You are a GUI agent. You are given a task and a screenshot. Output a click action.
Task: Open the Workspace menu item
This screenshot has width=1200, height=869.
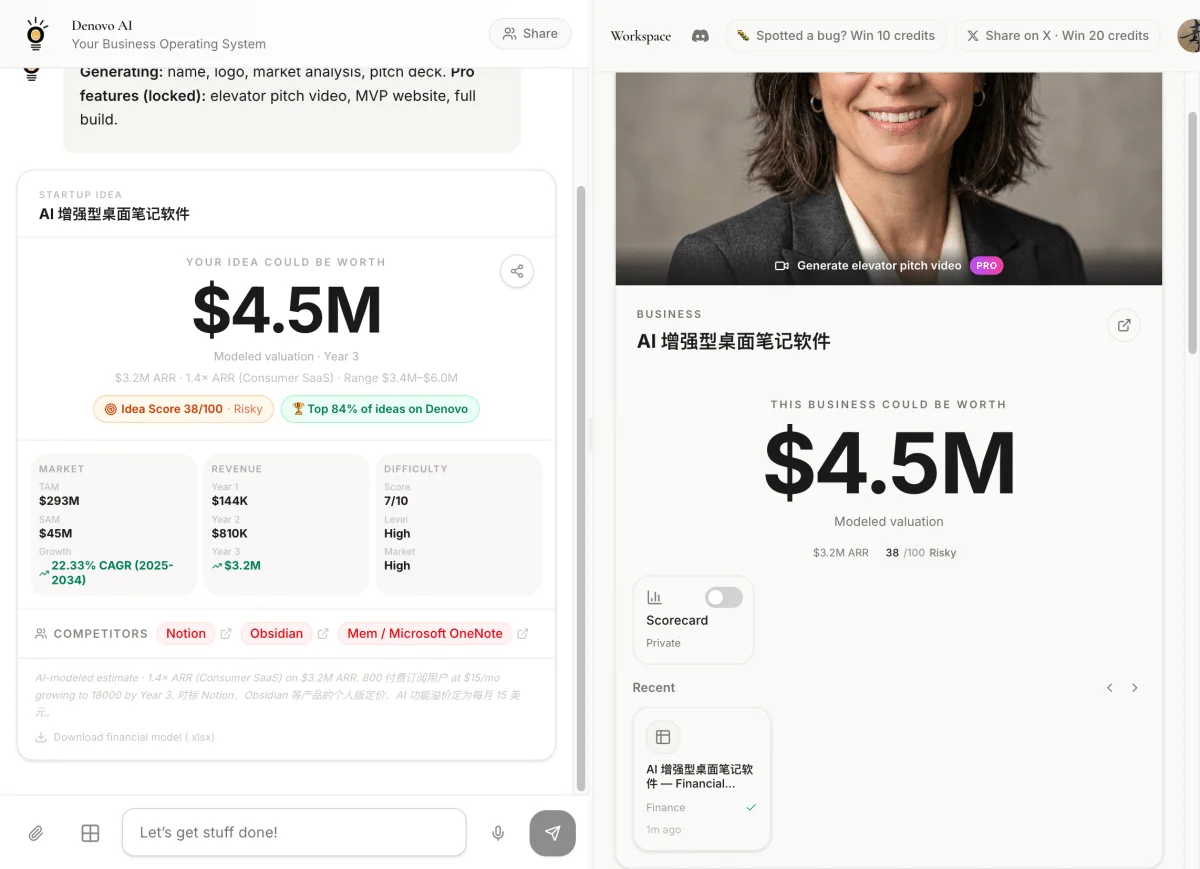pyautogui.click(x=641, y=36)
